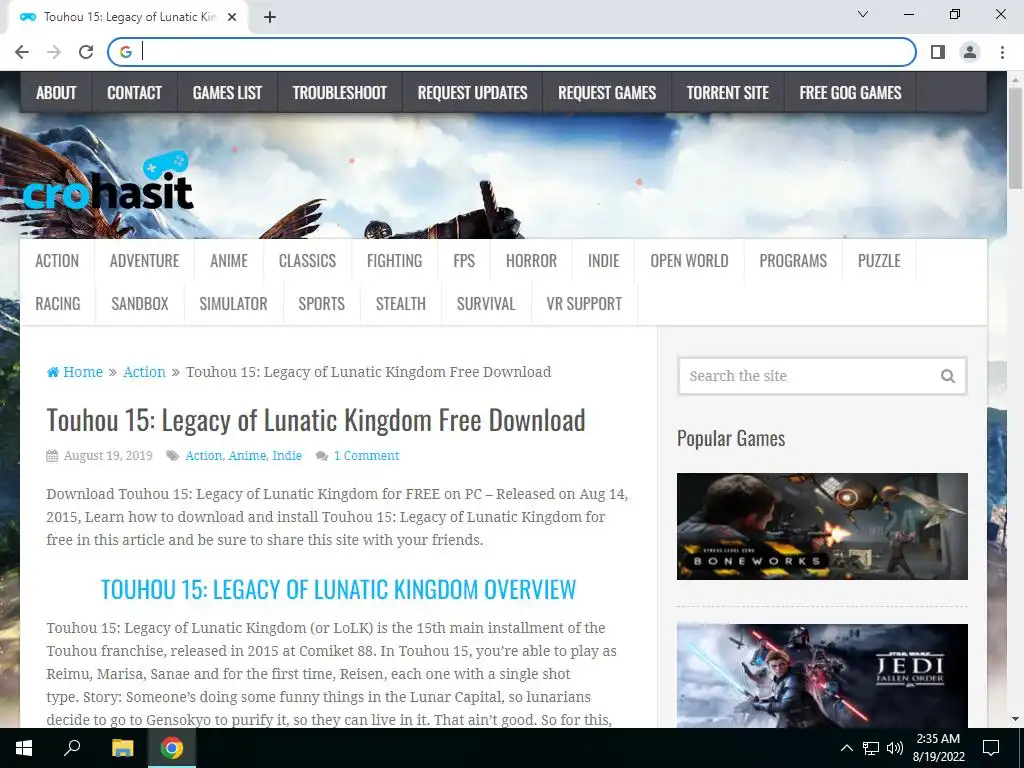The image size is (1024, 768).
Task: Select the INDIE category
Action: coord(603,261)
